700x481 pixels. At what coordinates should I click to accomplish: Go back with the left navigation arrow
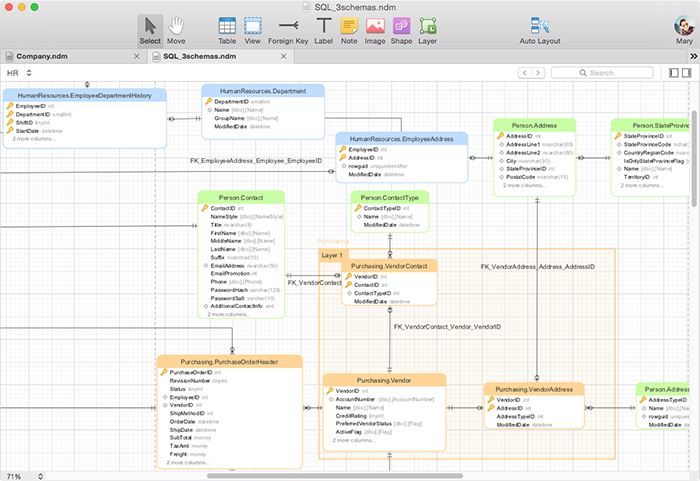(525, 73)
